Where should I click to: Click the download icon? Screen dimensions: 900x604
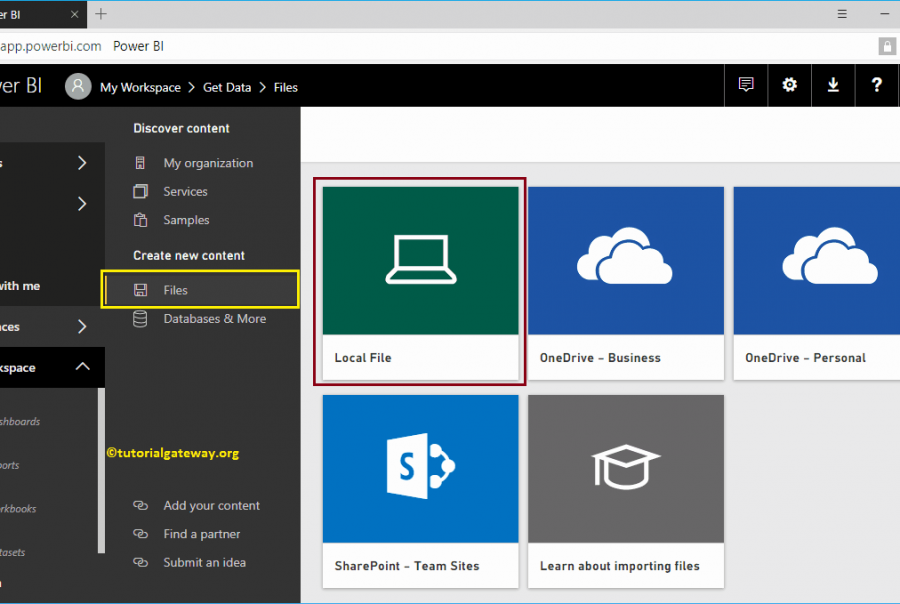833,85
